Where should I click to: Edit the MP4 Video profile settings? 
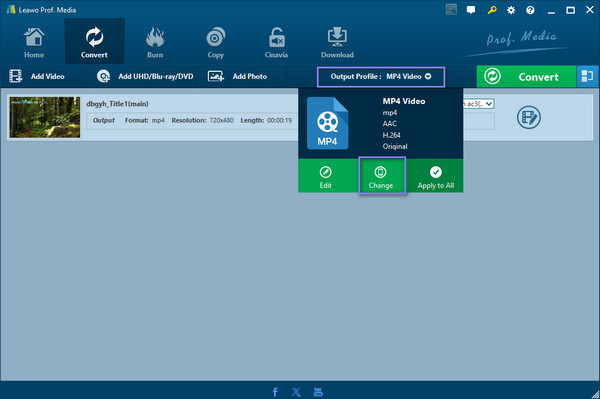(326, 177)
